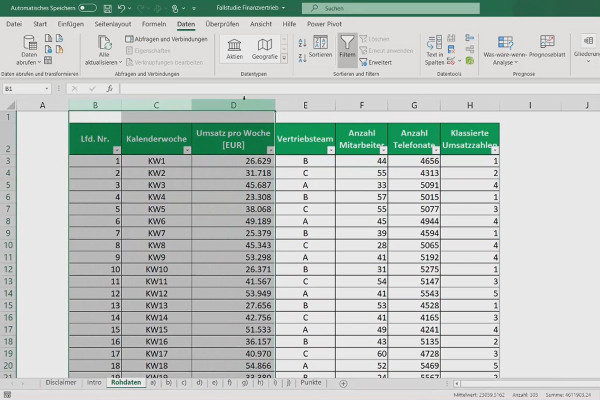Open the Sortieren dialog
Screen dimensions: 600x400
[x=320, y=47]
